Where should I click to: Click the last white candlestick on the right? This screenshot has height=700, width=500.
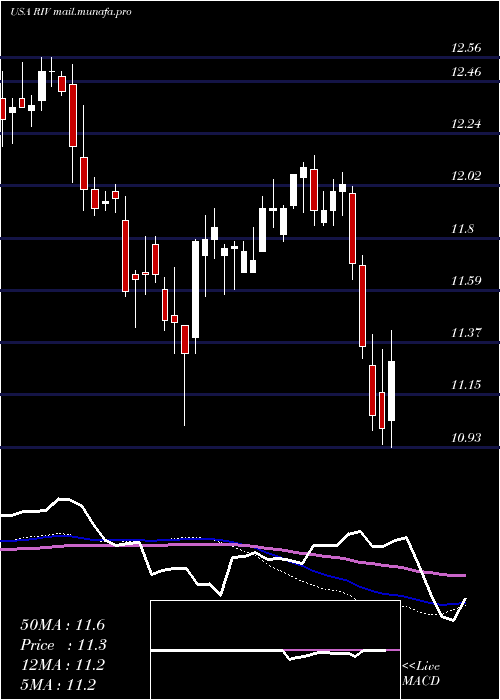pyautogui.click(x=392, y=391)
